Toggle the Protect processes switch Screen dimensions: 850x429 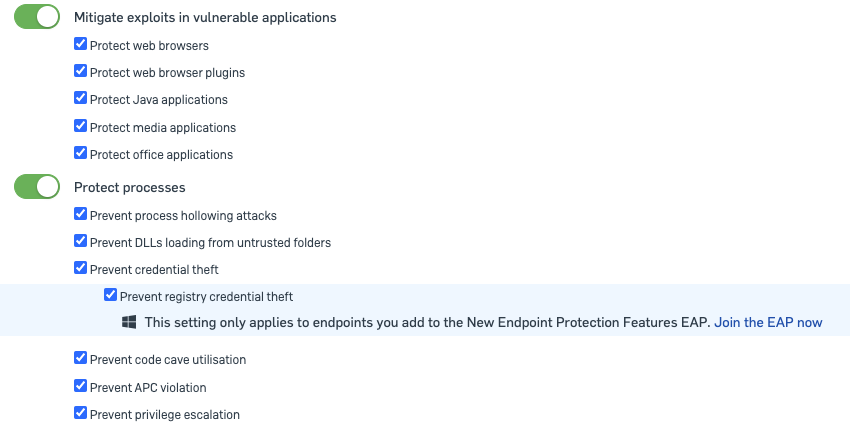click(37, 187)
